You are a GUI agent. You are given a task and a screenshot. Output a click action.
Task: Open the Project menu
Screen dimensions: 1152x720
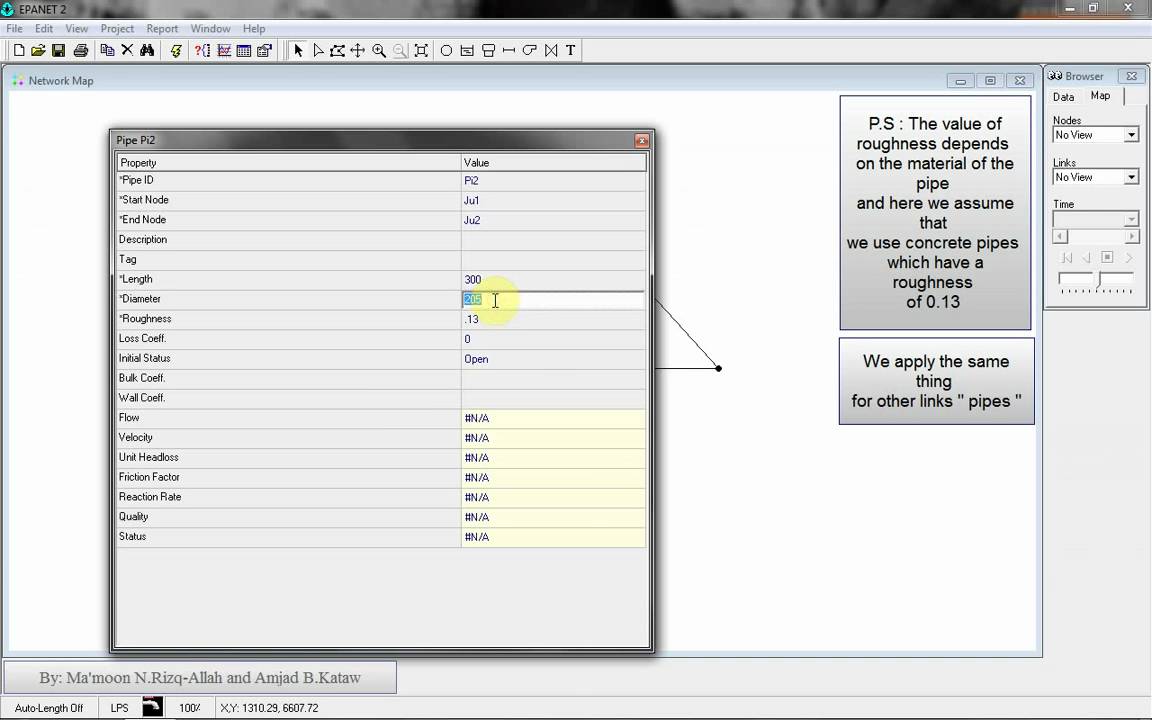pos(118,29)
